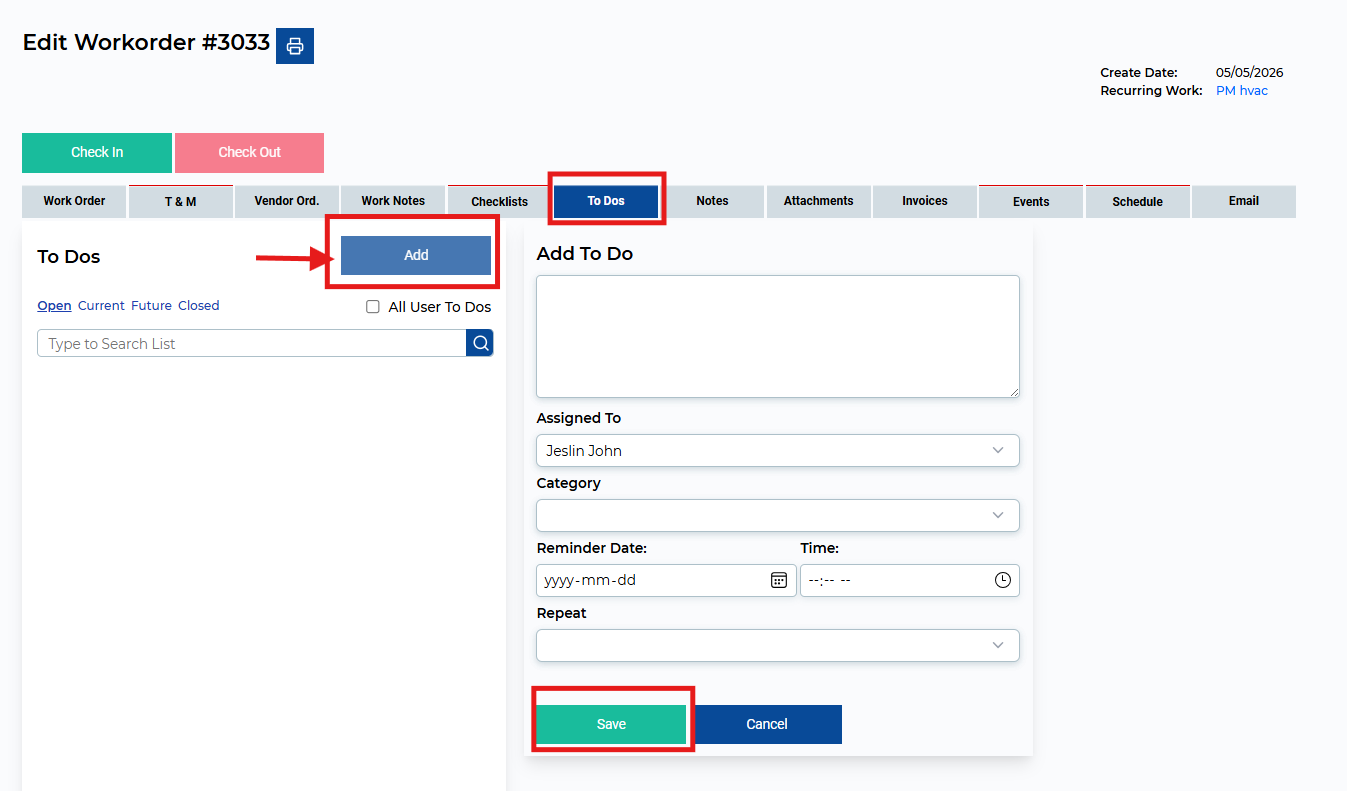Cancel adding the To Do
Viewport: 1347px width, 791px height.
pos(767,724)
